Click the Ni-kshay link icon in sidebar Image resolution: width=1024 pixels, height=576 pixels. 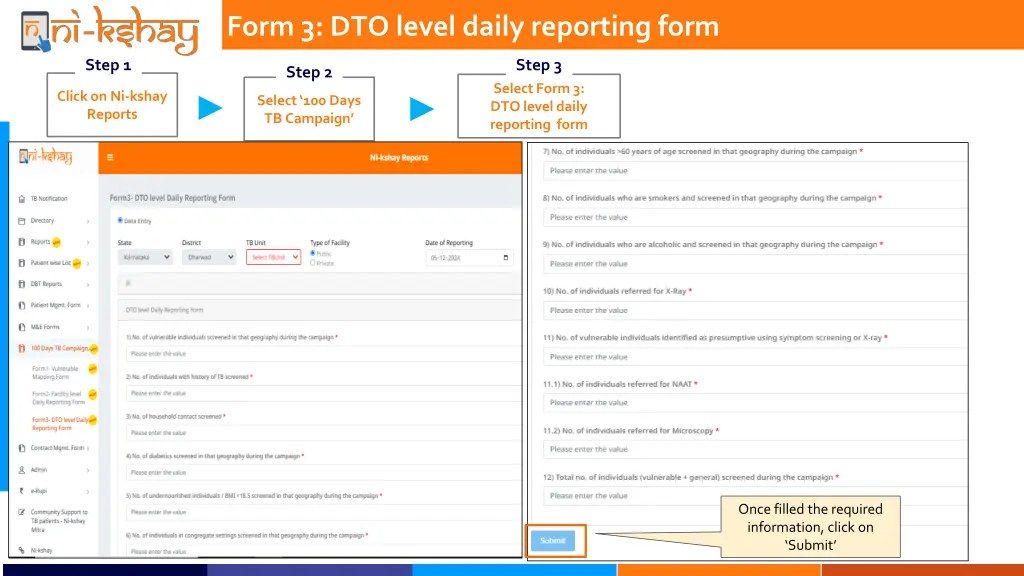[x=22, y=551]
